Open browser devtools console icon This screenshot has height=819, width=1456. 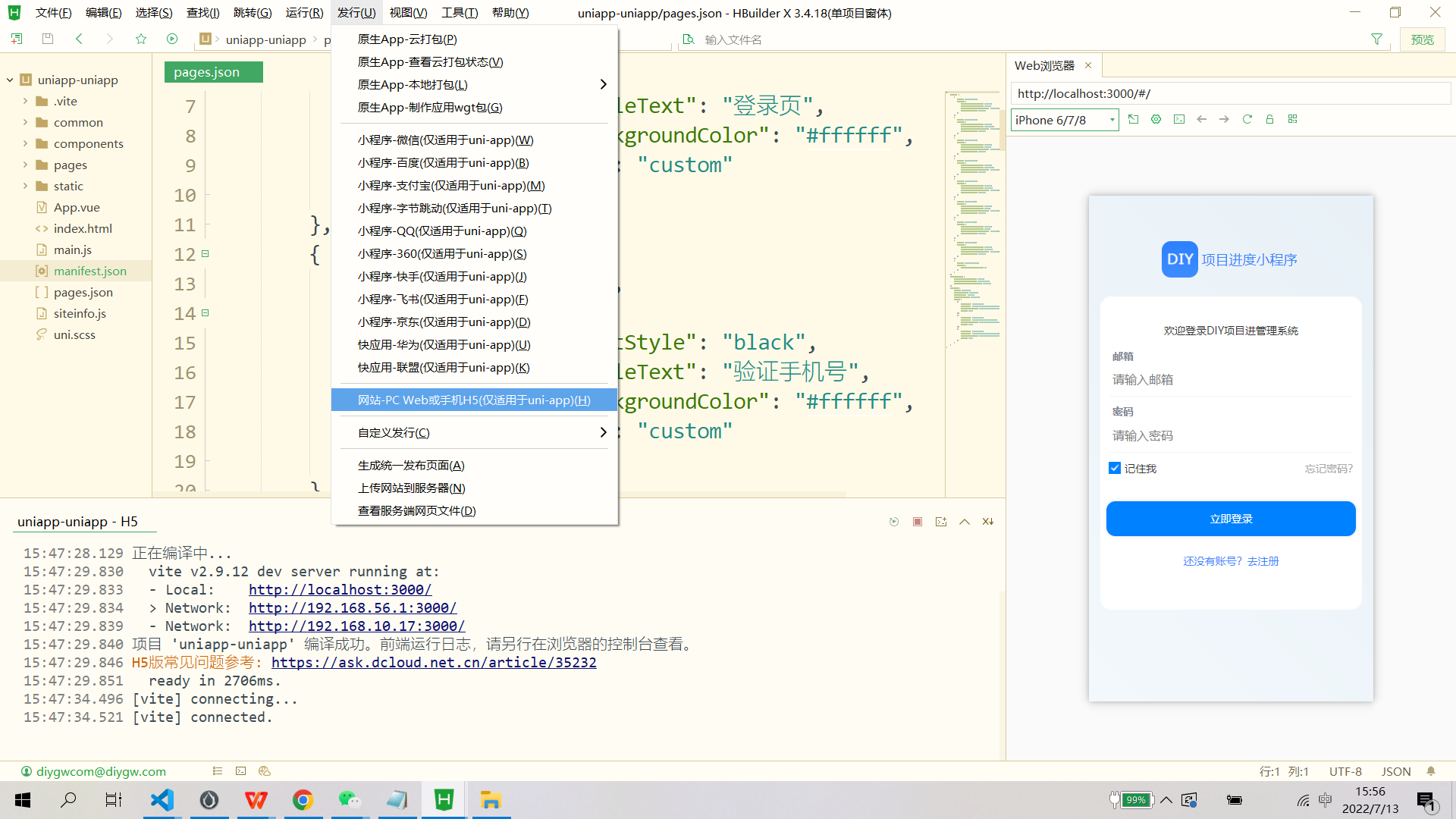[1179, 119]
